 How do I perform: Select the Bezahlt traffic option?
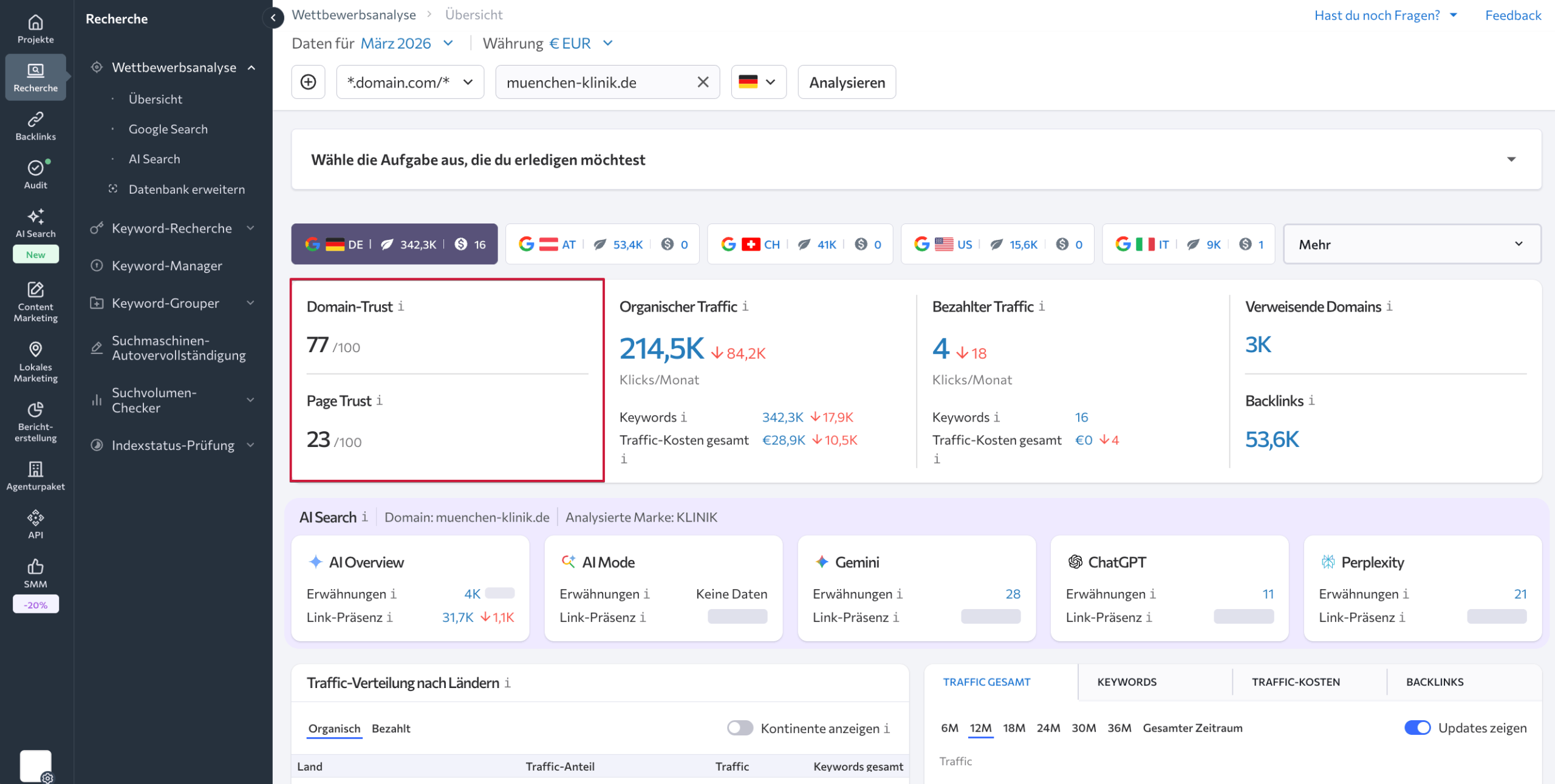pyautogui.click(x=391, y=728)
